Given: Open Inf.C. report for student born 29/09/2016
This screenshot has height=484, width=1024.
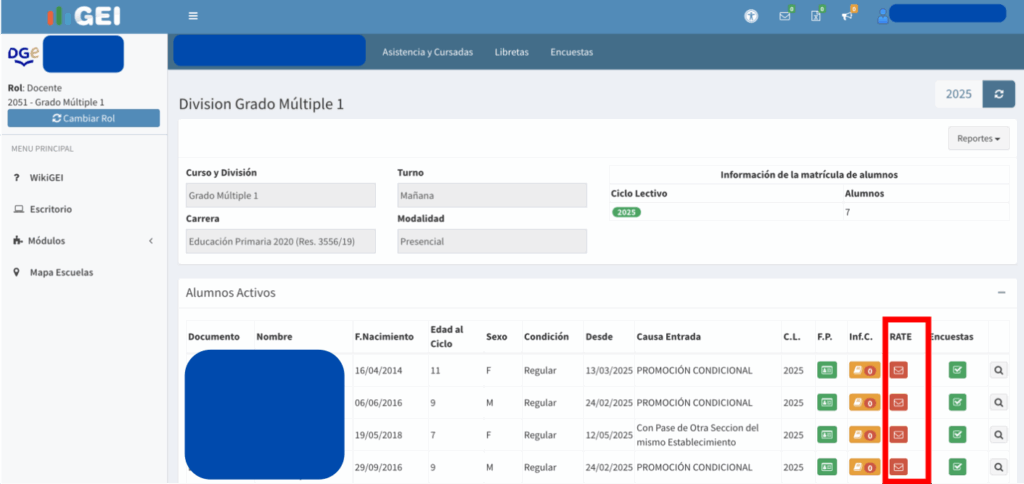Looking at the screenshot, I should click(x=863, y=467).
